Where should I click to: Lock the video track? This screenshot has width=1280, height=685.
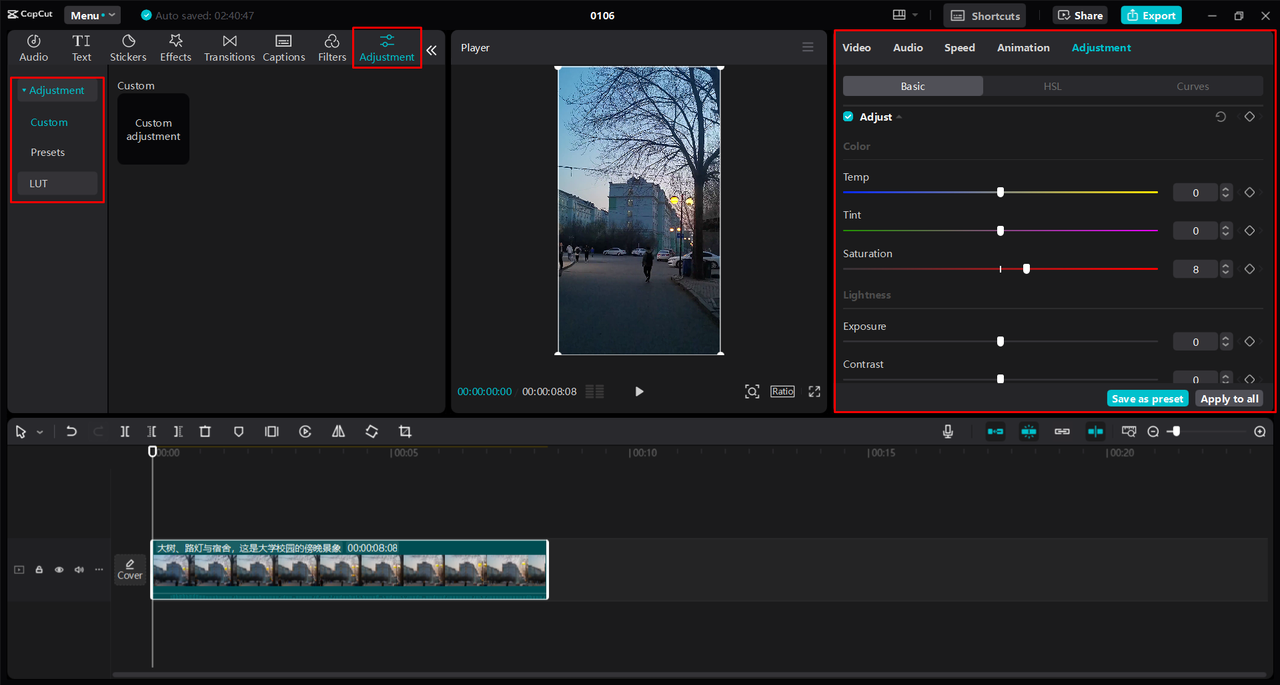[x=39, y=570]
